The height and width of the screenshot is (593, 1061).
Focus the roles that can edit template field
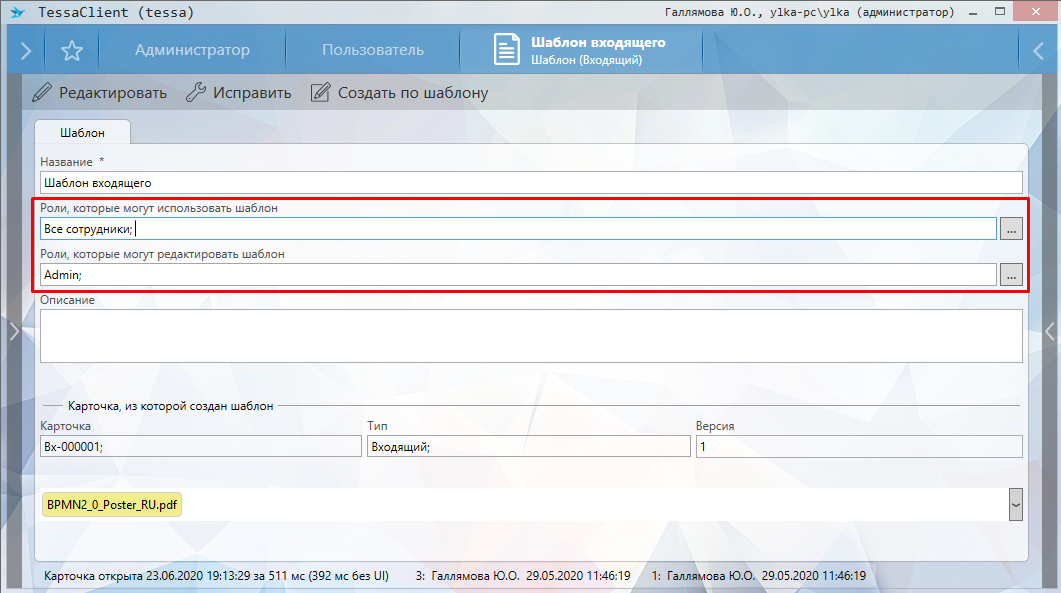pos(518,275)
